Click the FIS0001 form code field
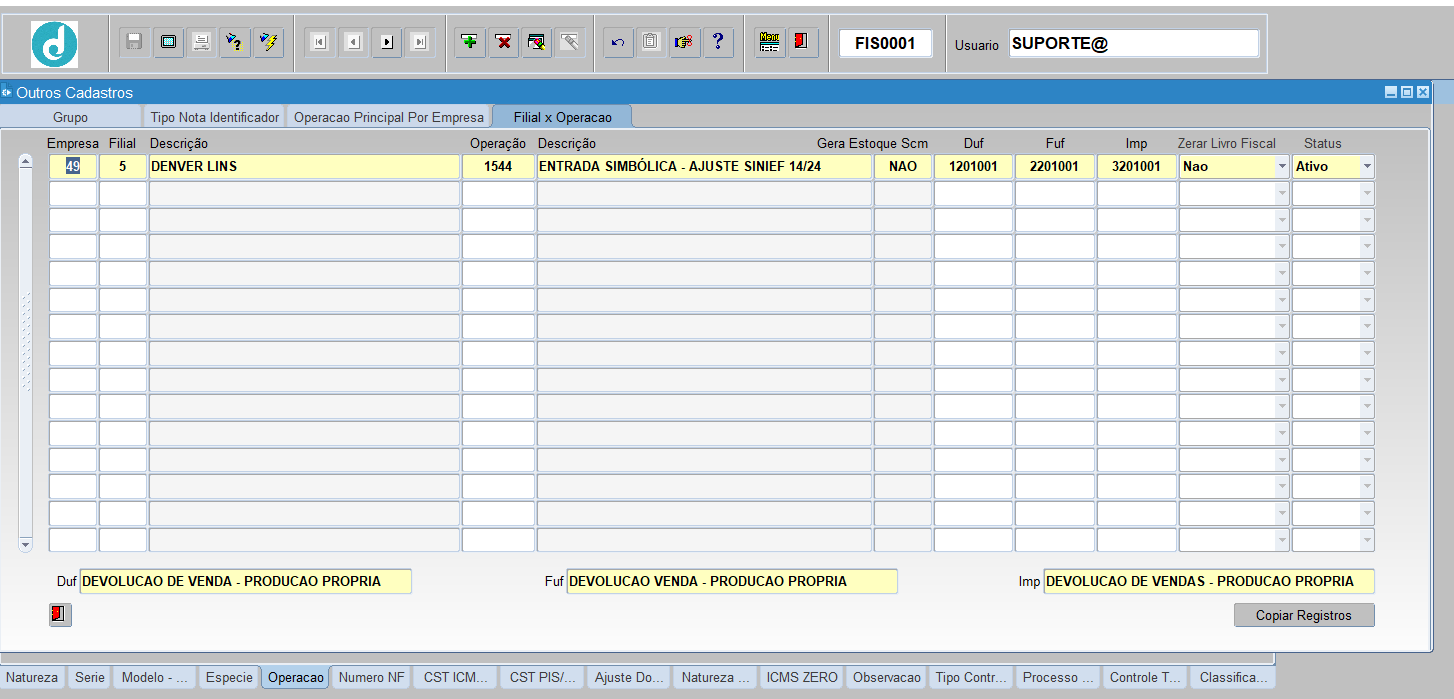 (x=885, y=43)
